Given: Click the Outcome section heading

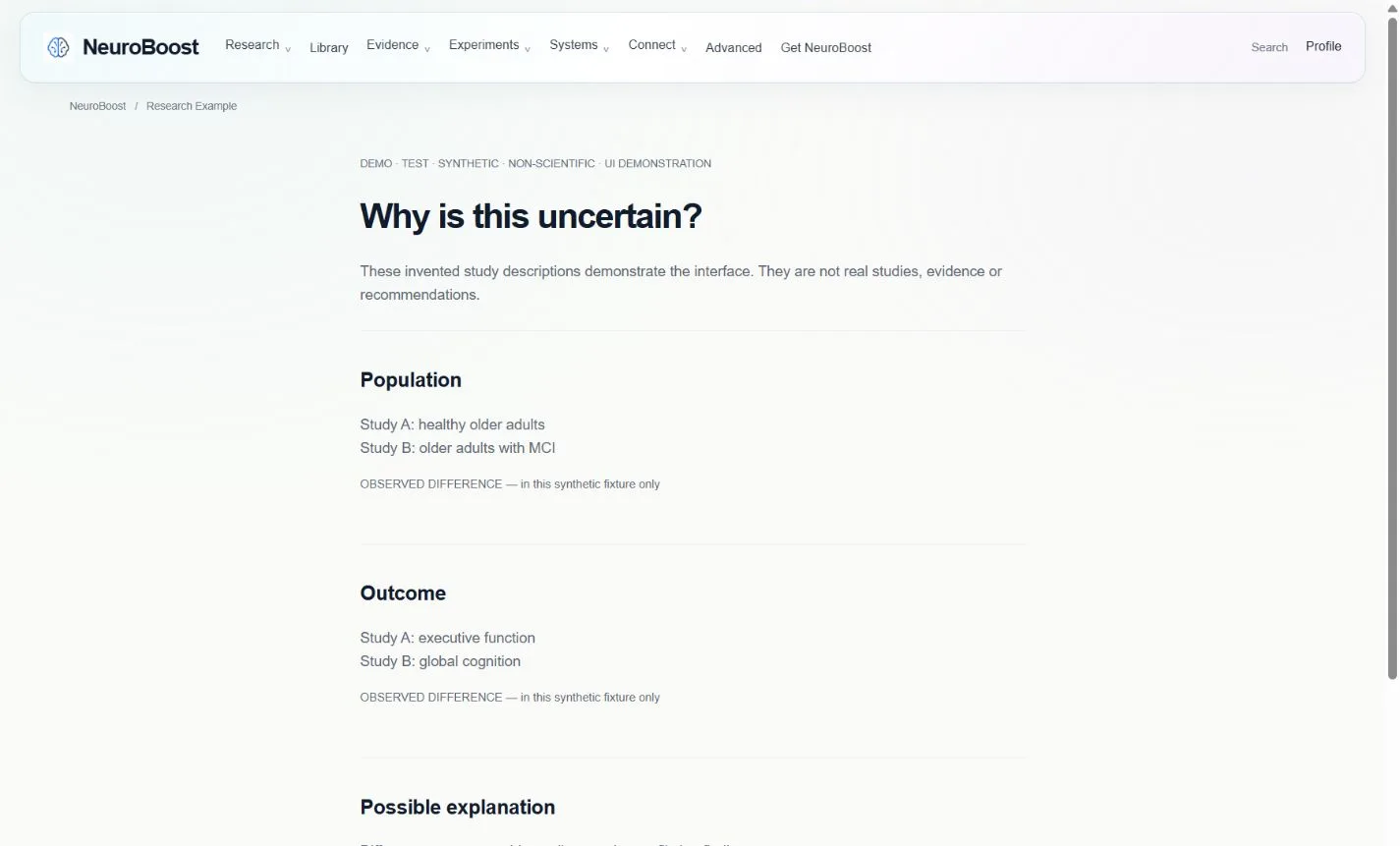Looking at the screenshot, I should [403, 593].
